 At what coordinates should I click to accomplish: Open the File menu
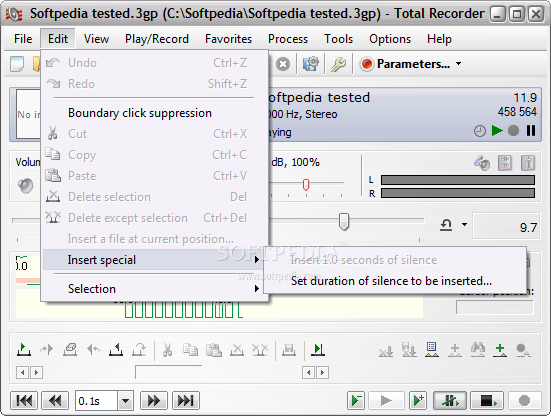pos(23,39)
